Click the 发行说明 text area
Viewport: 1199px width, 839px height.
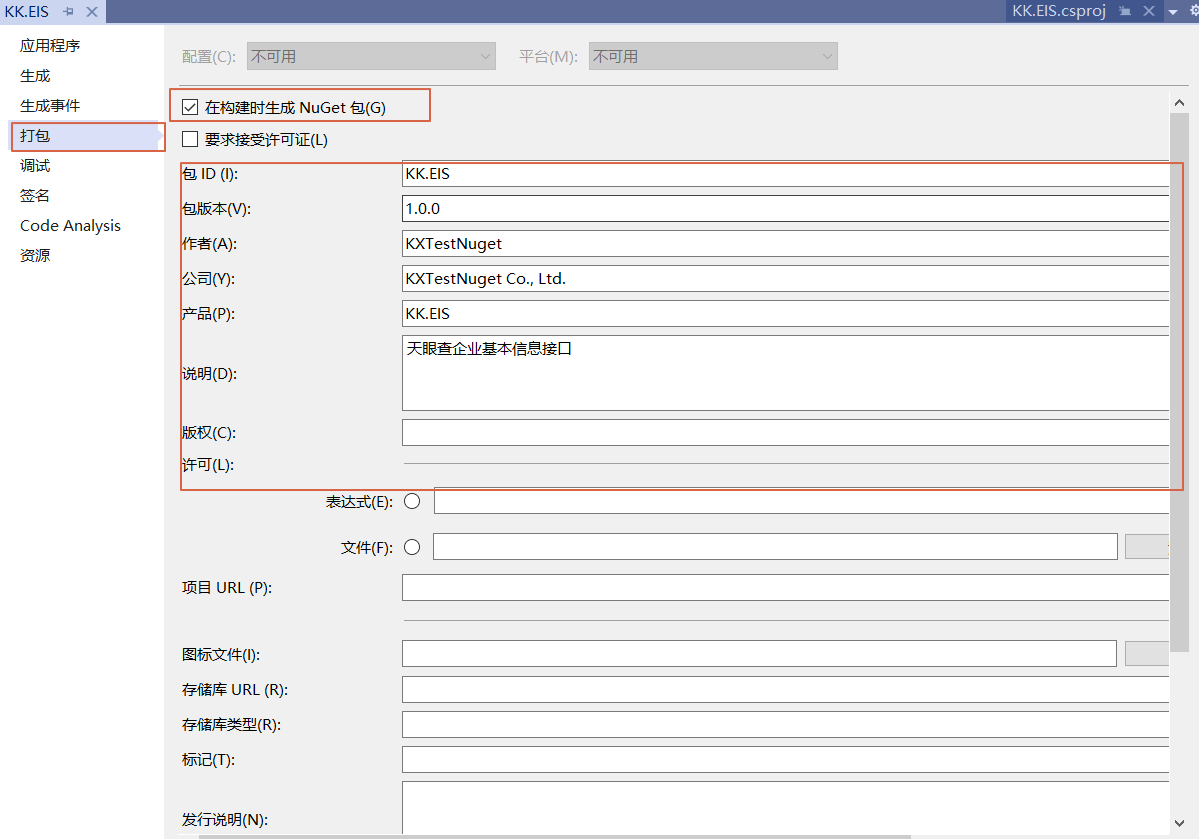(785, 808)
